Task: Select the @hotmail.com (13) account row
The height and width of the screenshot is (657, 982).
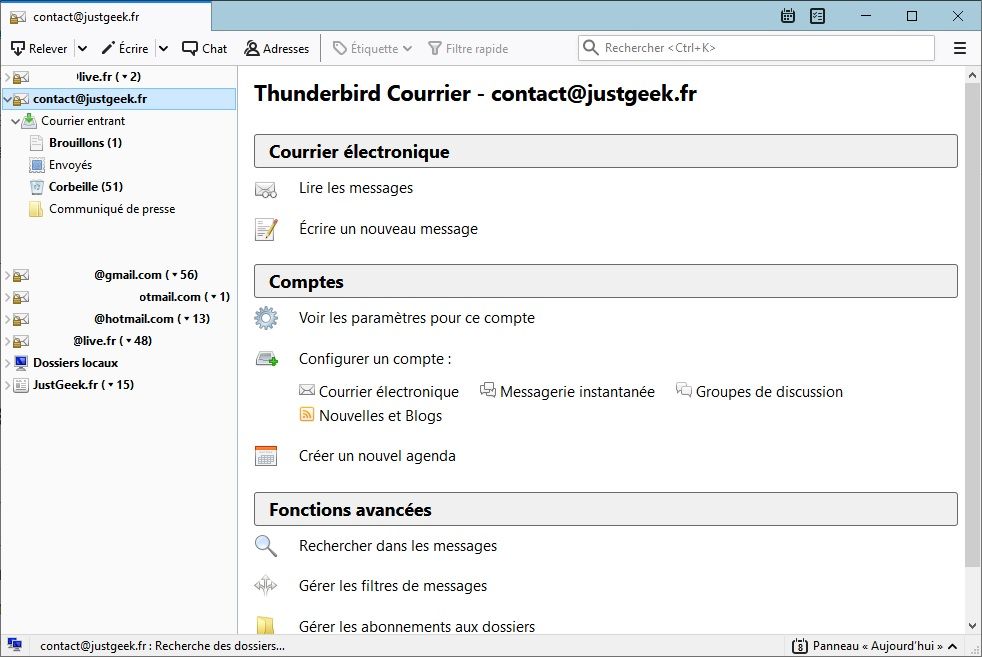Action: (x=119, y=319)
